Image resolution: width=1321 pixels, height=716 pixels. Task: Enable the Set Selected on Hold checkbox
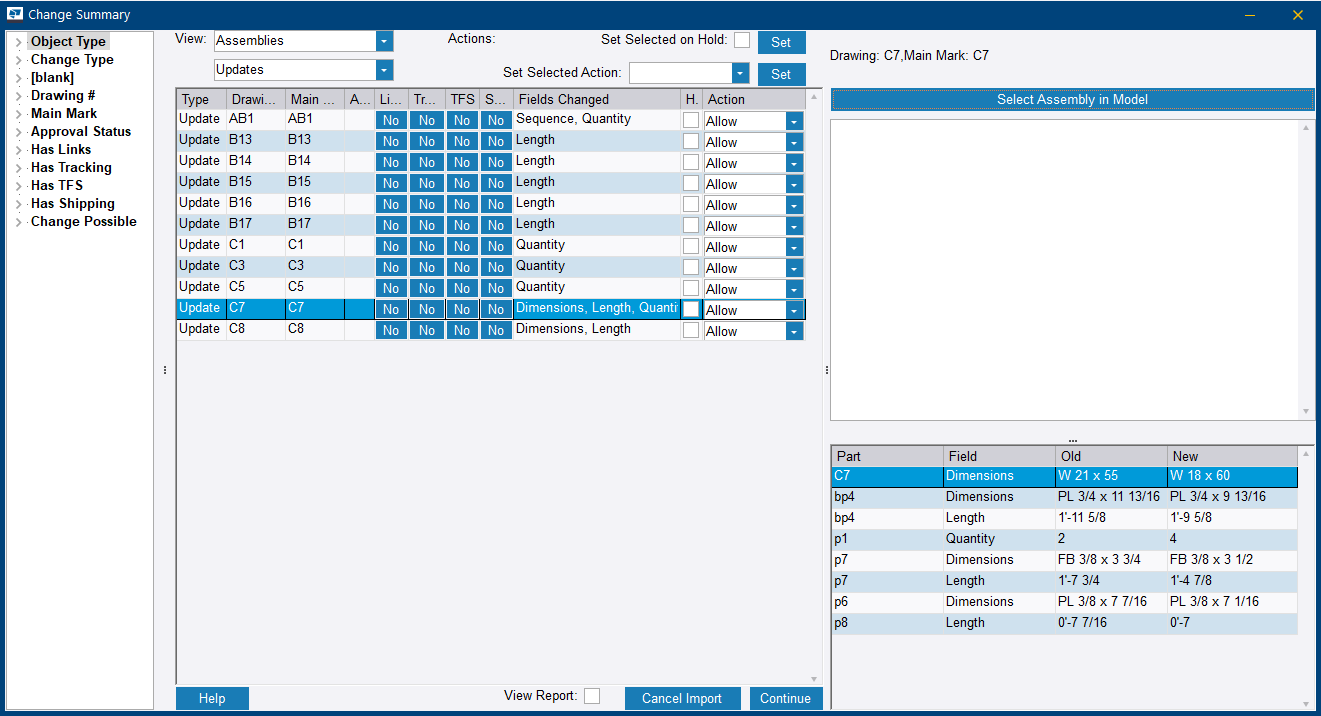[741, 38]
